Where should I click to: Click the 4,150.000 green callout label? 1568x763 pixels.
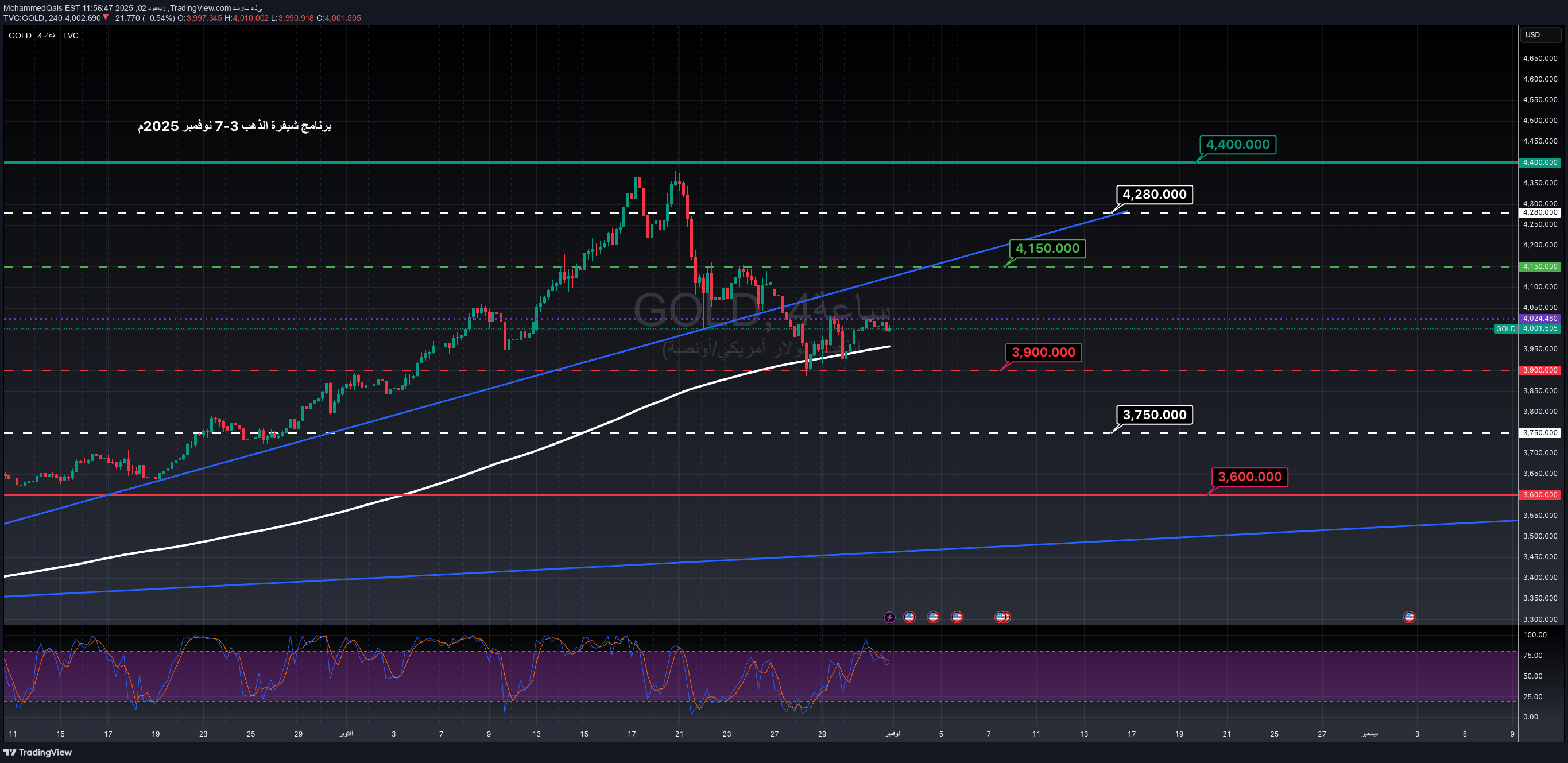(x=1047, y=248)
